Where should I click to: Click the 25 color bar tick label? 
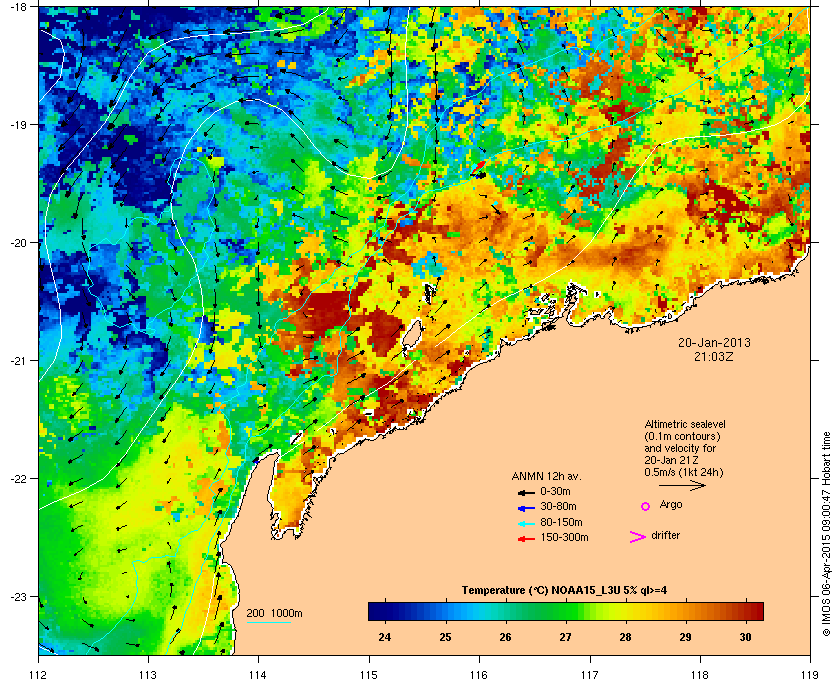[445, 637]
